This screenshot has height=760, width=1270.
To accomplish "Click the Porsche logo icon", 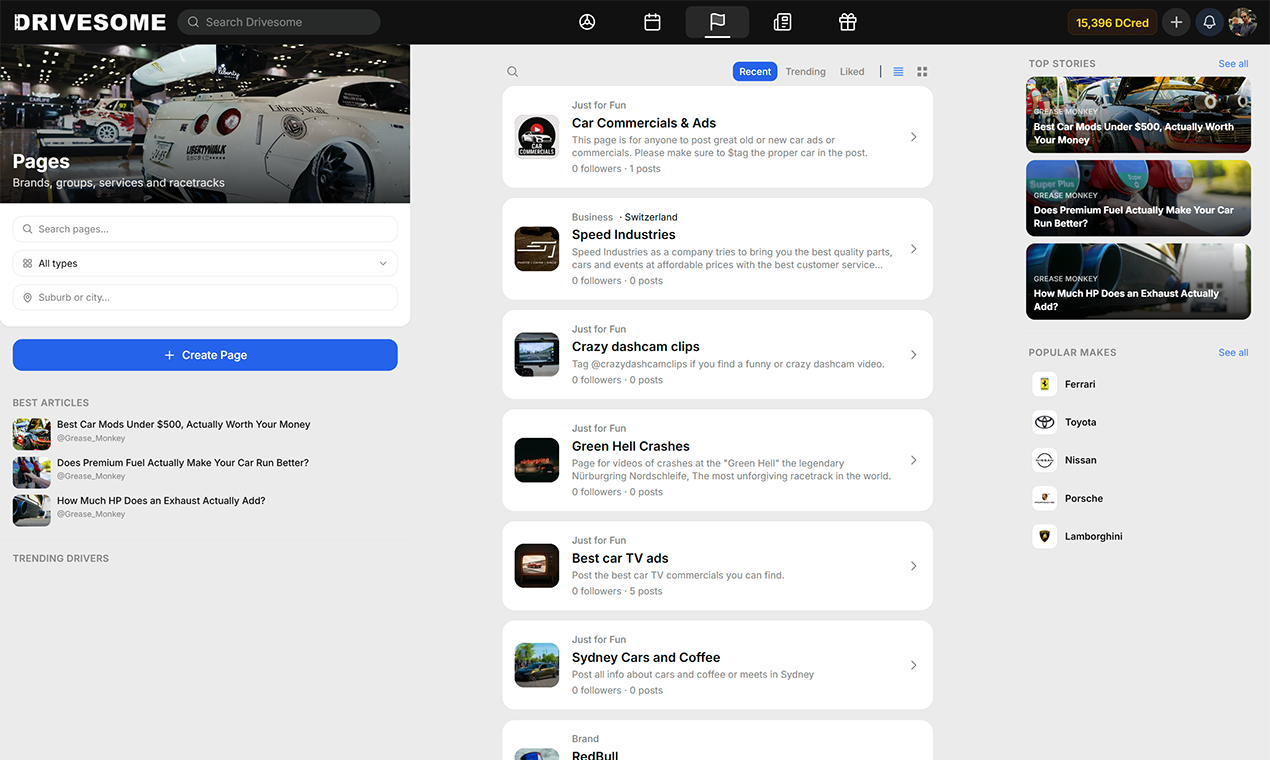I will [x=1044, y=498].
